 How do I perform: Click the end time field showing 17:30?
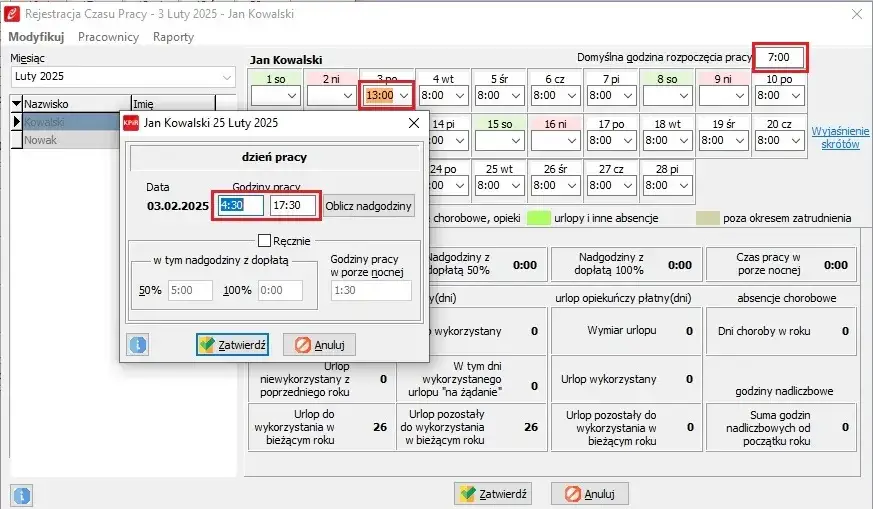[x=292, y=205]
